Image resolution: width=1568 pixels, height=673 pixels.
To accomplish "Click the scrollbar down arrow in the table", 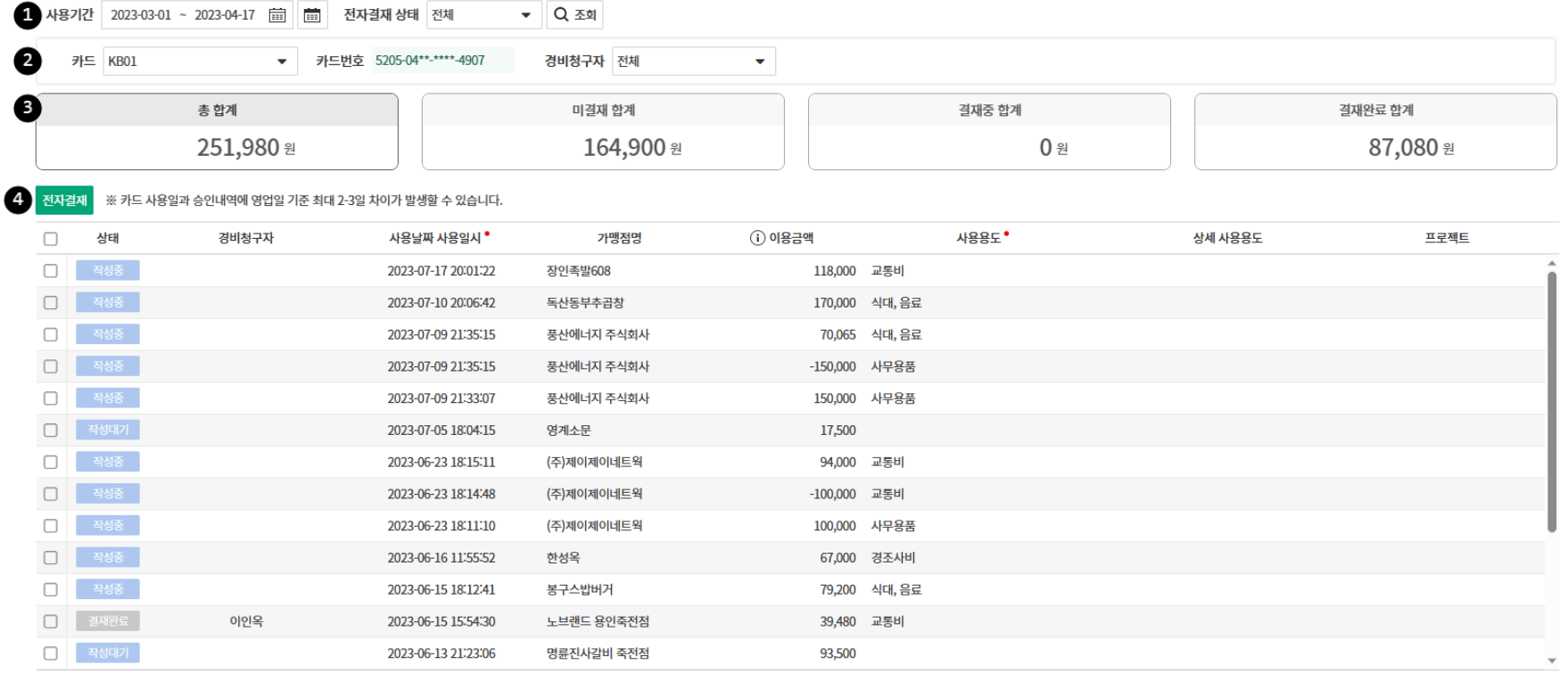I will point(1552,661).
